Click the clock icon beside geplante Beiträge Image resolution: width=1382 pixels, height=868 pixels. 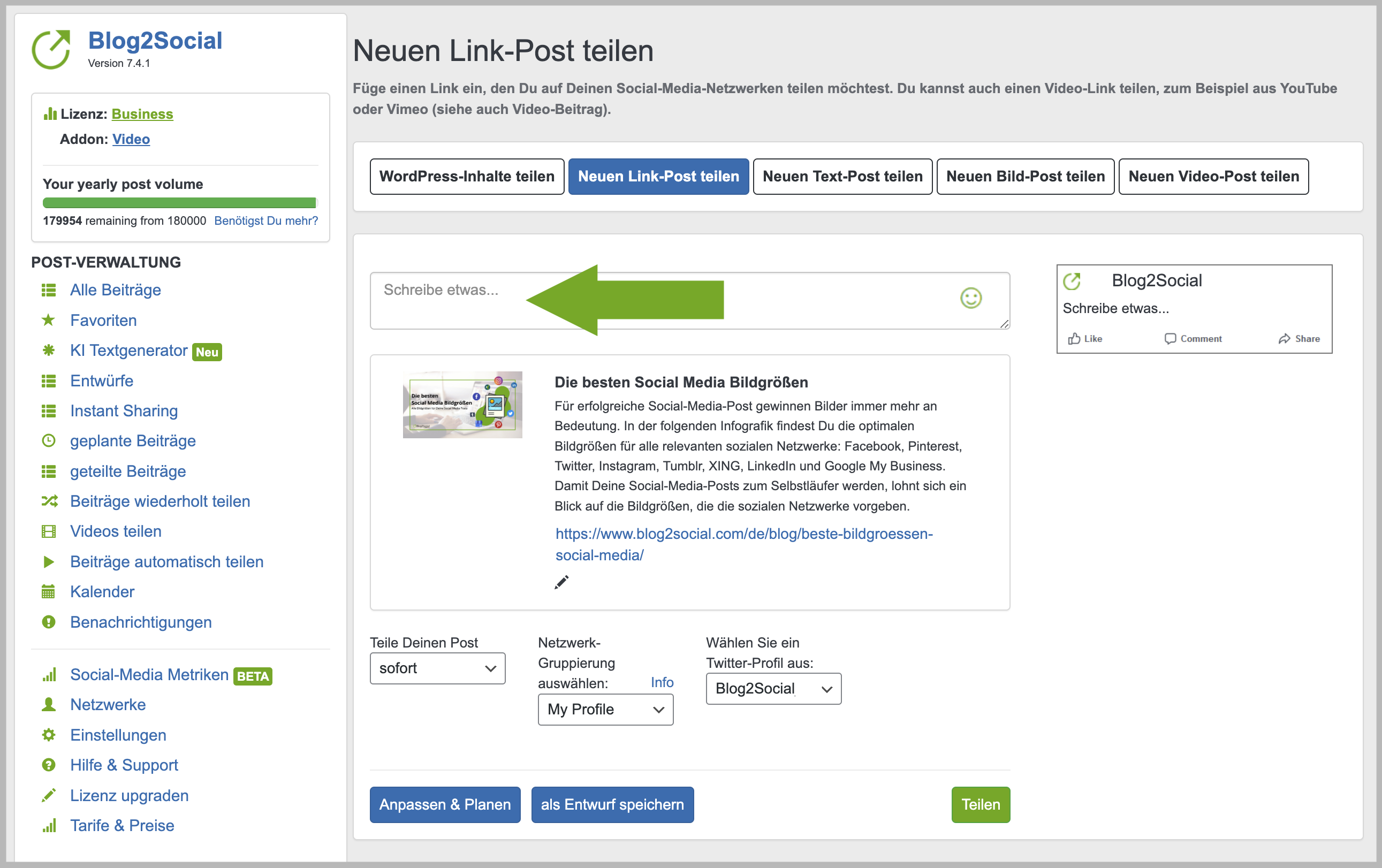point(49,440)
